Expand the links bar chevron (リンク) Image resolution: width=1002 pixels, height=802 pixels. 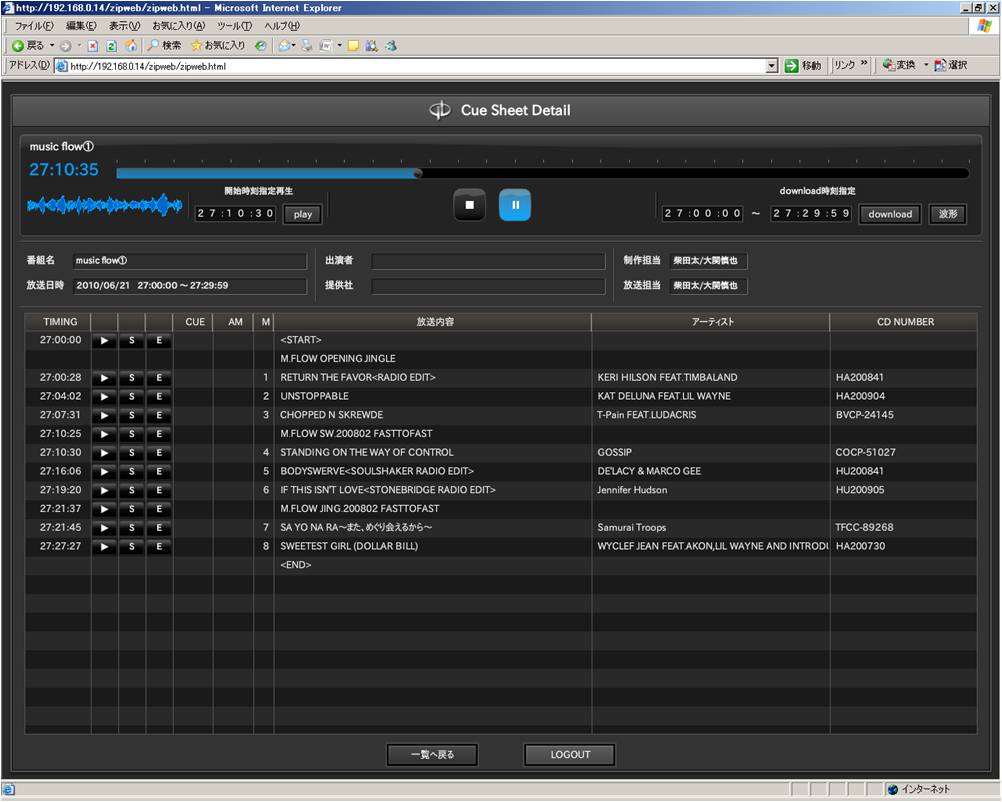pyautogui.click(x=864, y=65)
